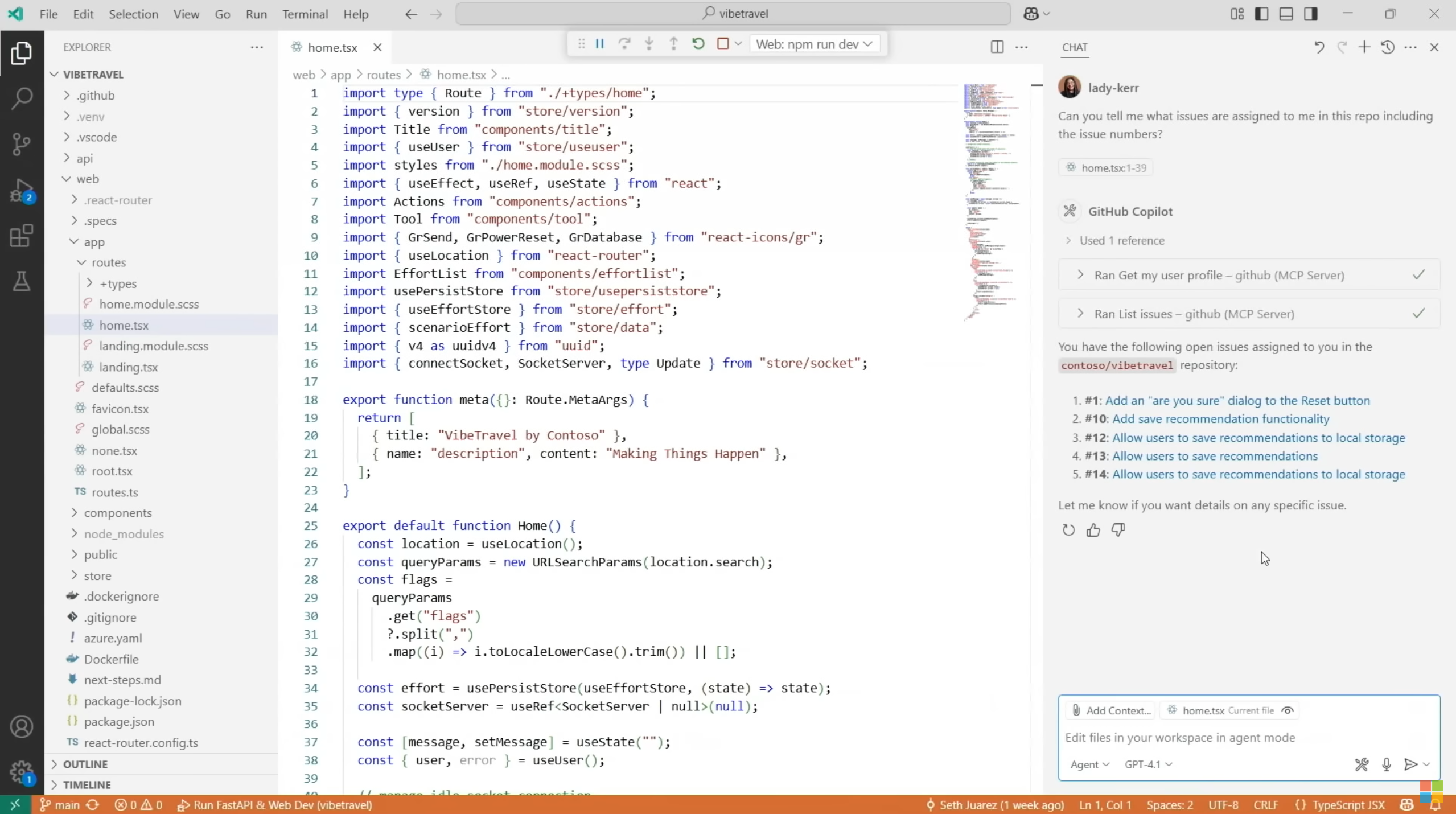This screenshot has height=814, width=1456.
Task: Select the home.tsx editor tab
Action: 332,47
